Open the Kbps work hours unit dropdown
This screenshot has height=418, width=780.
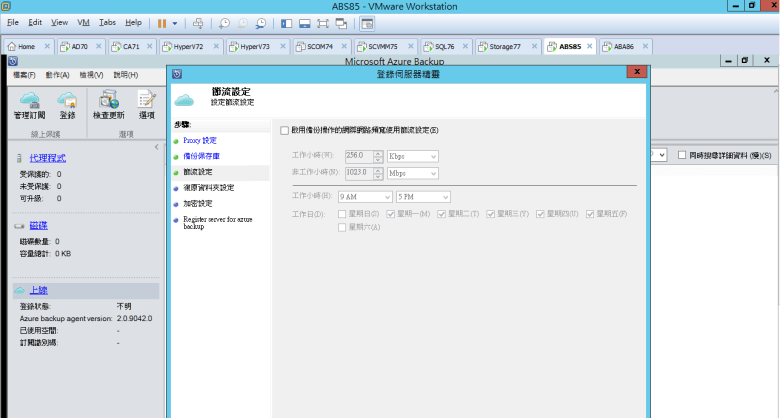[412, 156]
